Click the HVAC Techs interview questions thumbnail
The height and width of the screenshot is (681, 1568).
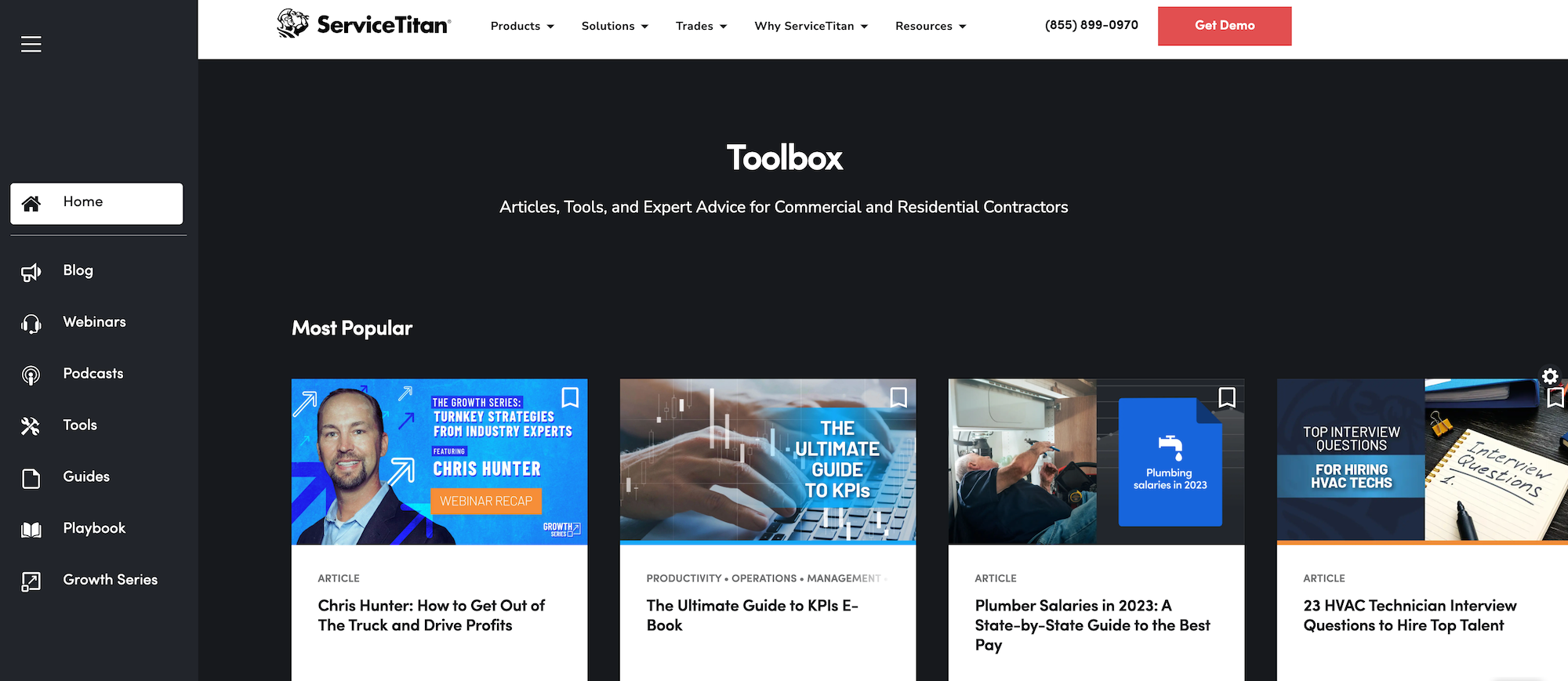[x=1422, y=462]
